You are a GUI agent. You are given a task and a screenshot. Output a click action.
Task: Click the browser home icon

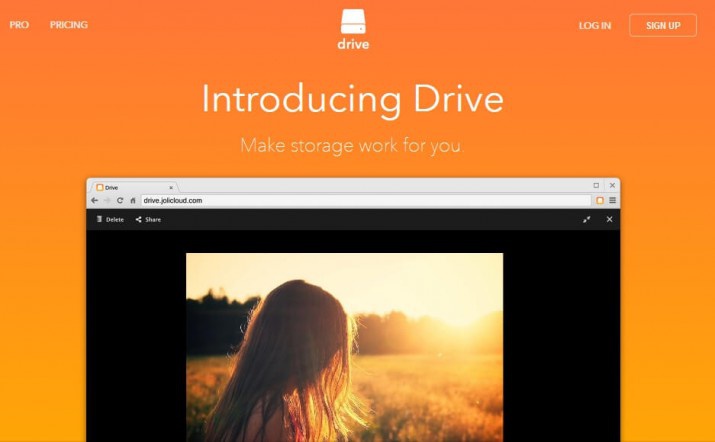tap(133, 200)
